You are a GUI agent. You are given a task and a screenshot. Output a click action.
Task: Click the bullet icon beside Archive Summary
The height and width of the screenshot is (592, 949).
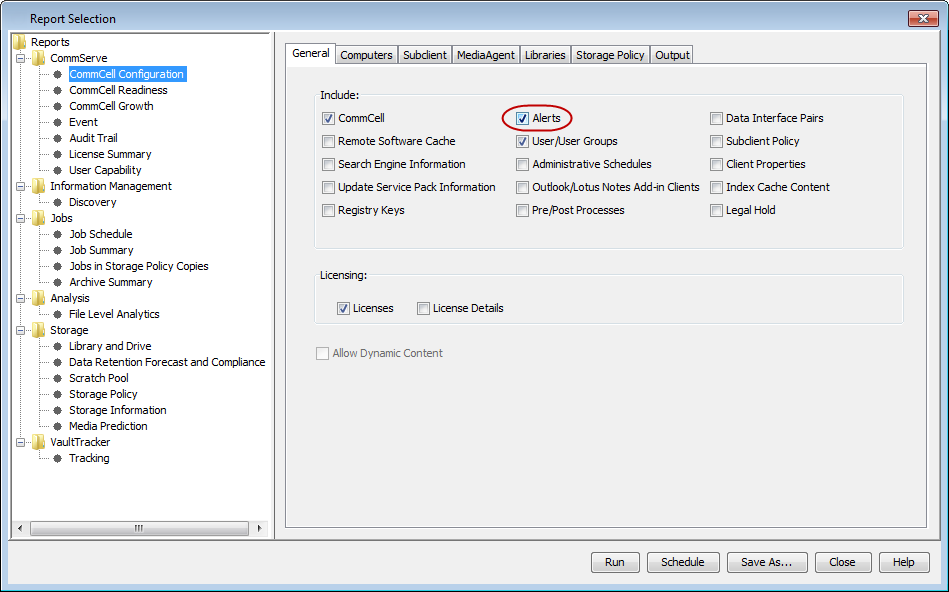(x=57, y=282)
